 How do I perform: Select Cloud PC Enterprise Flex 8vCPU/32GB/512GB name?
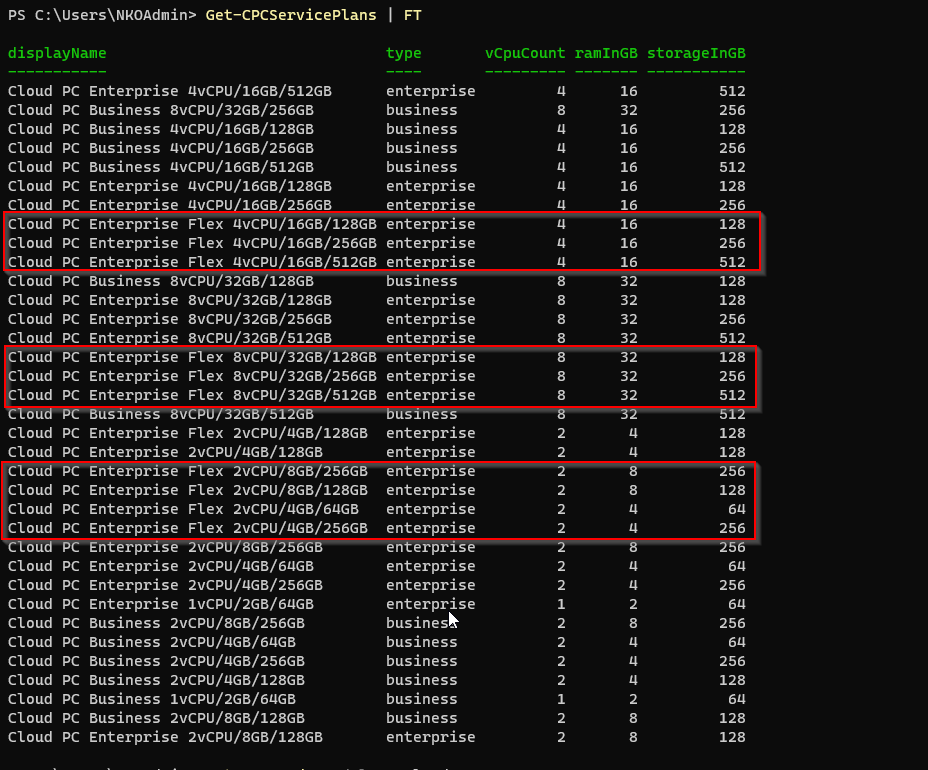click(x=192, y=395)
